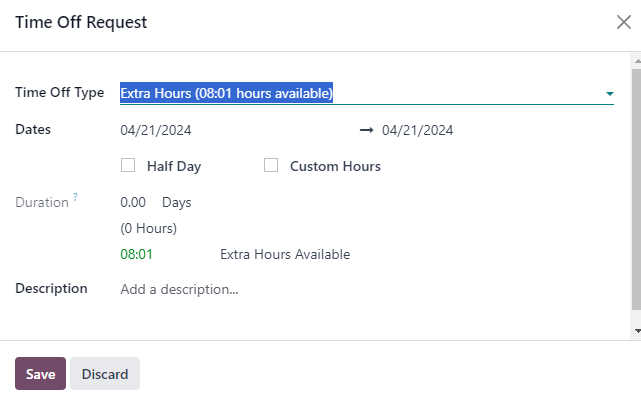This screenshot has height=400, width=641.
Task: Click the Time Off Type label
Action: [60, 92]
